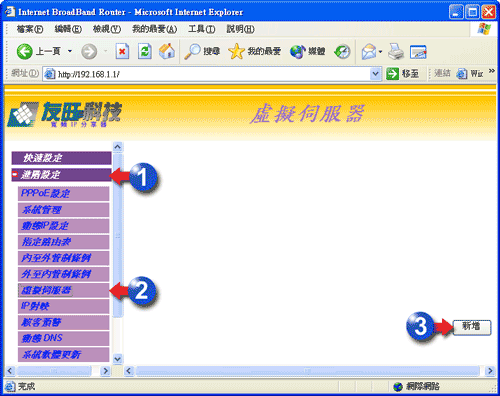Click the 新增 button

point(472,327)
